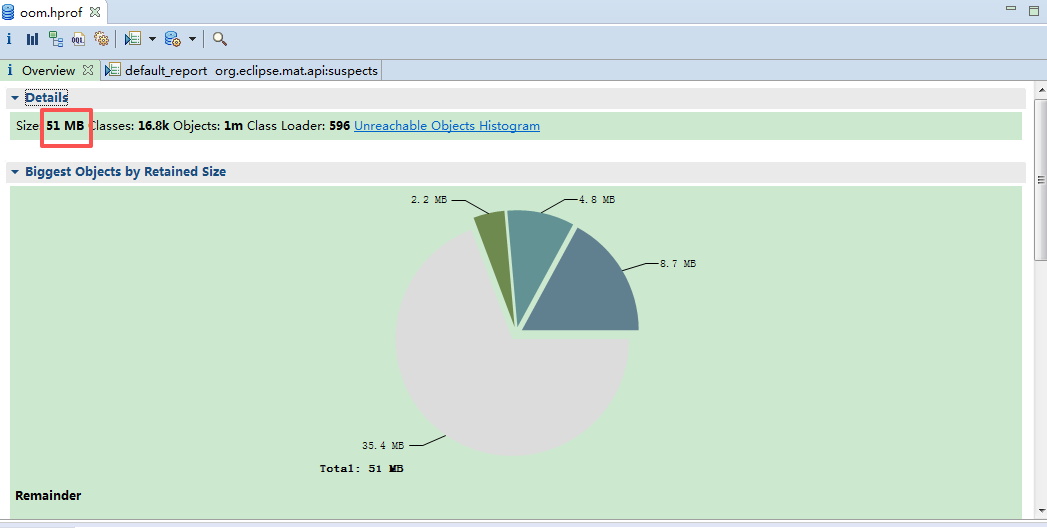Click the Remainder label
The width and height of the screenshot is (1047, 528).
pos(48,495)
